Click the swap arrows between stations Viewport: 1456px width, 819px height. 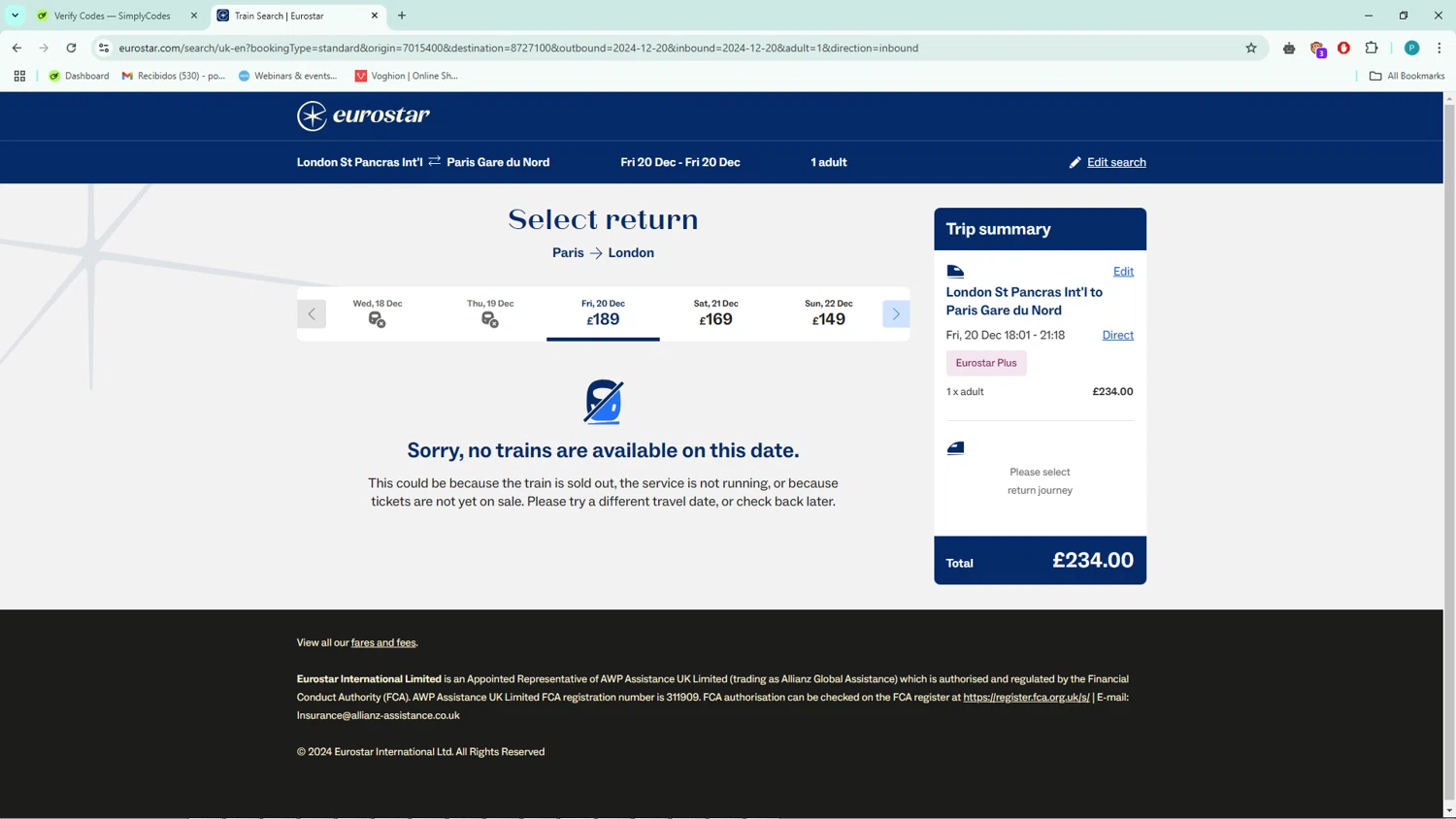[x=435, y=161]
